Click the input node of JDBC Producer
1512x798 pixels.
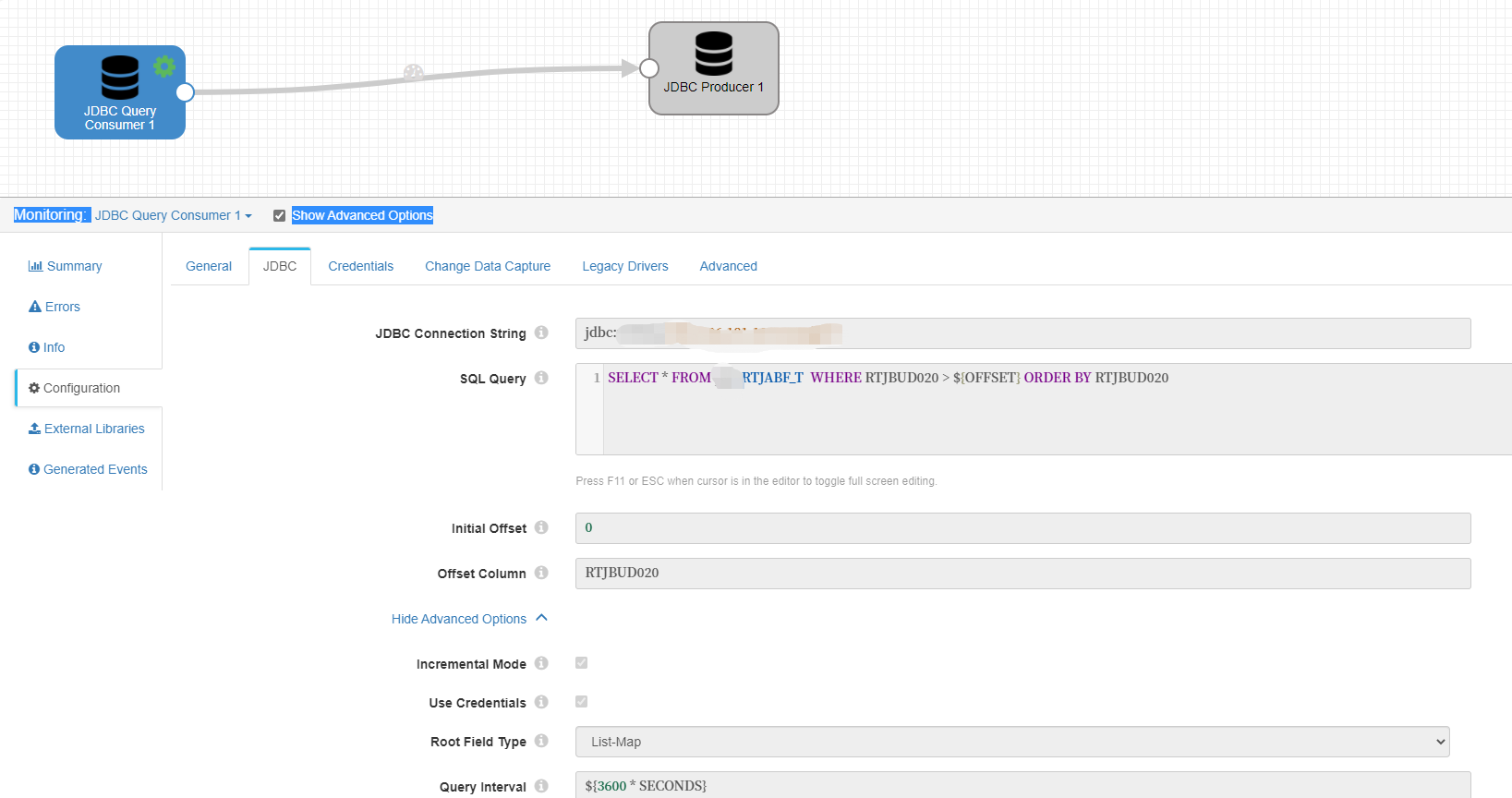coord(649,68)
